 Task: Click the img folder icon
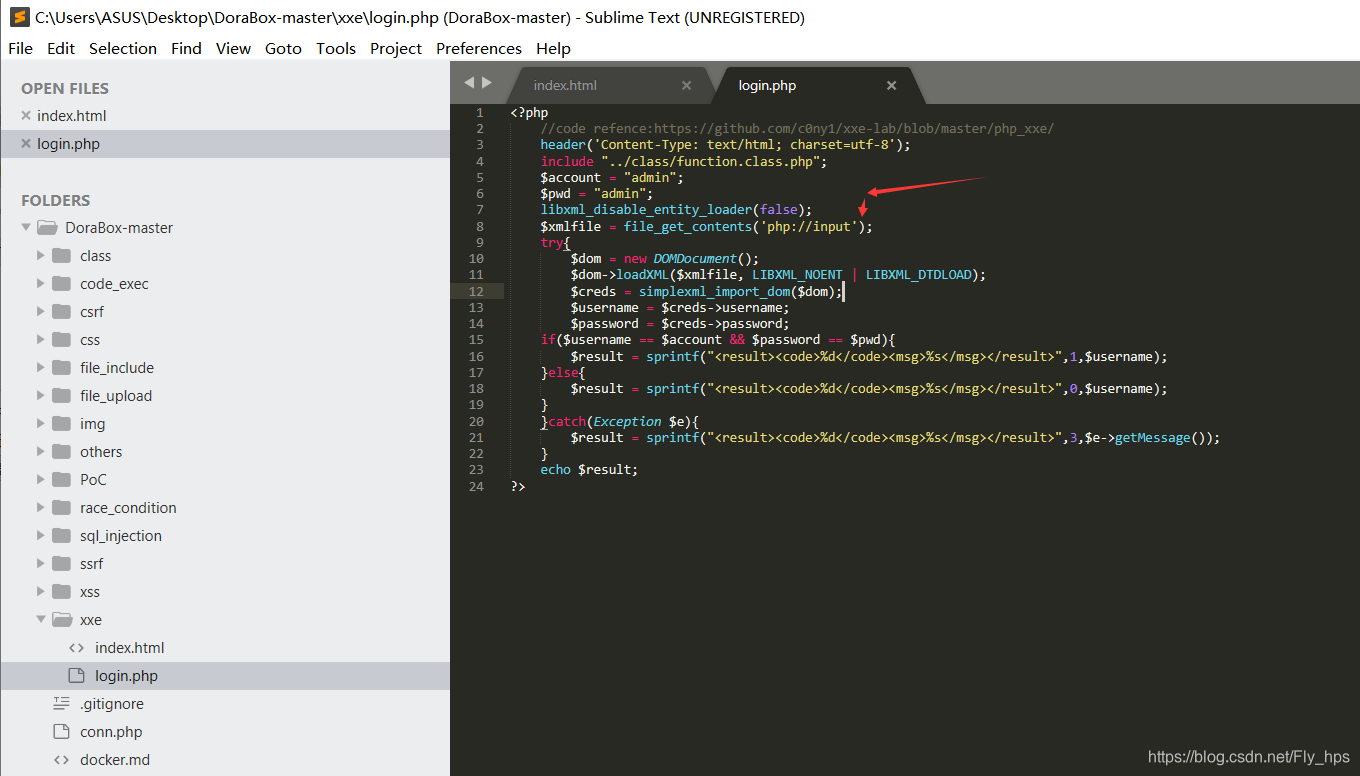pos(62,424)
